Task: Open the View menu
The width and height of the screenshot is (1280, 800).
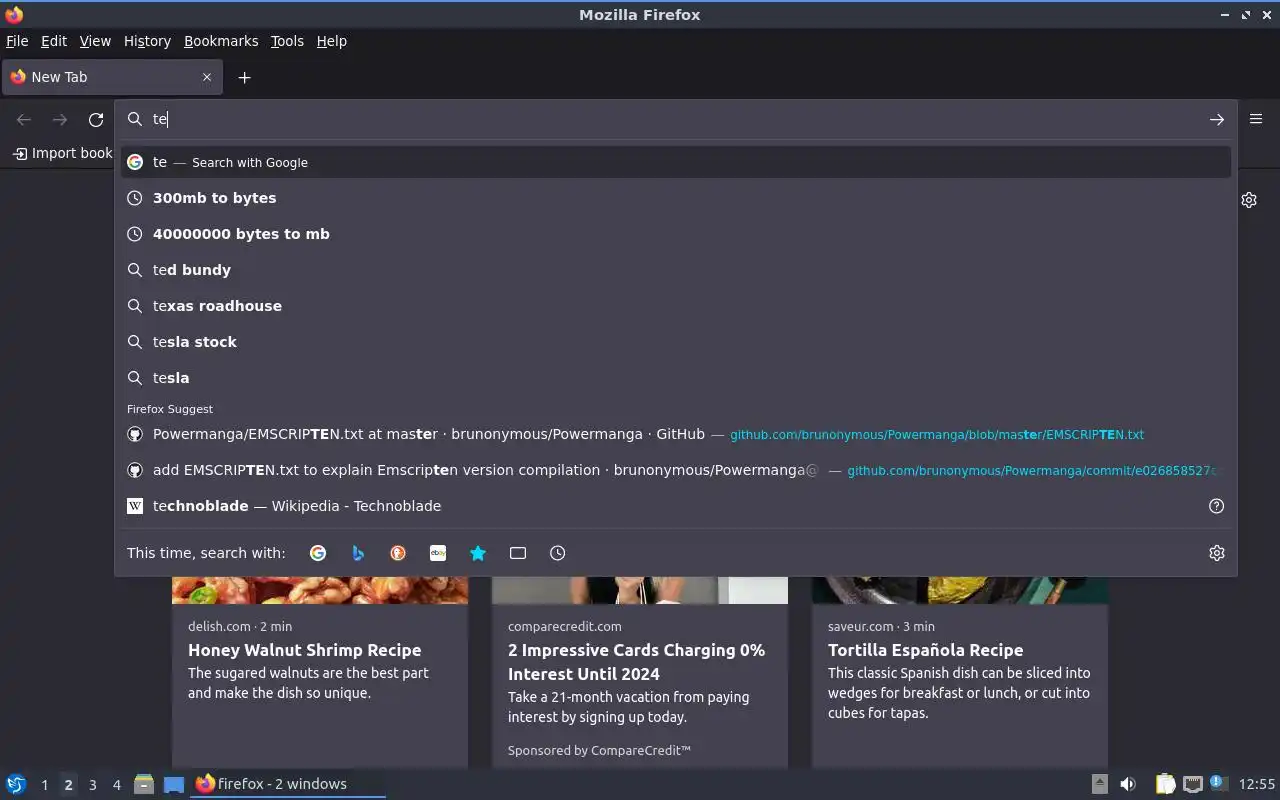Action: coord(95,41)
